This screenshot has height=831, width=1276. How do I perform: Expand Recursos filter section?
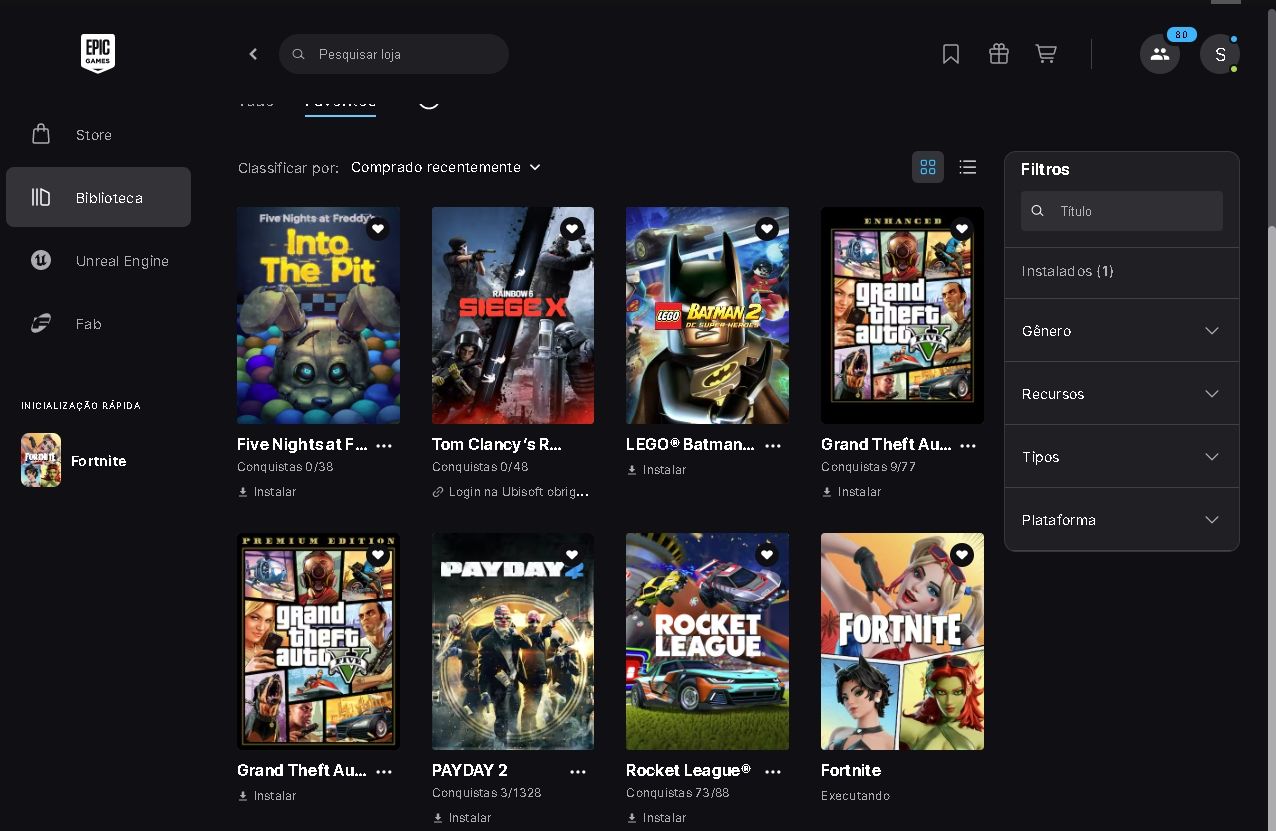(x=1121, y=393)
